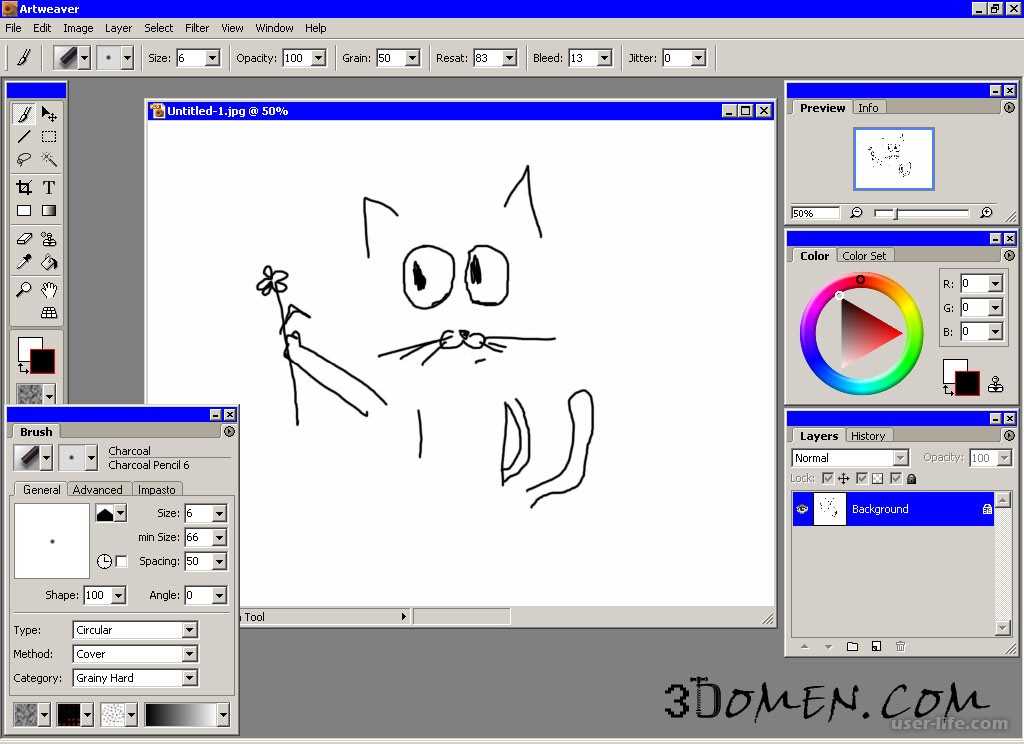Open the brush Type dropdown showing Circular
The width and height of the screenshot is (1024, 744).
[x=135, y=630]
